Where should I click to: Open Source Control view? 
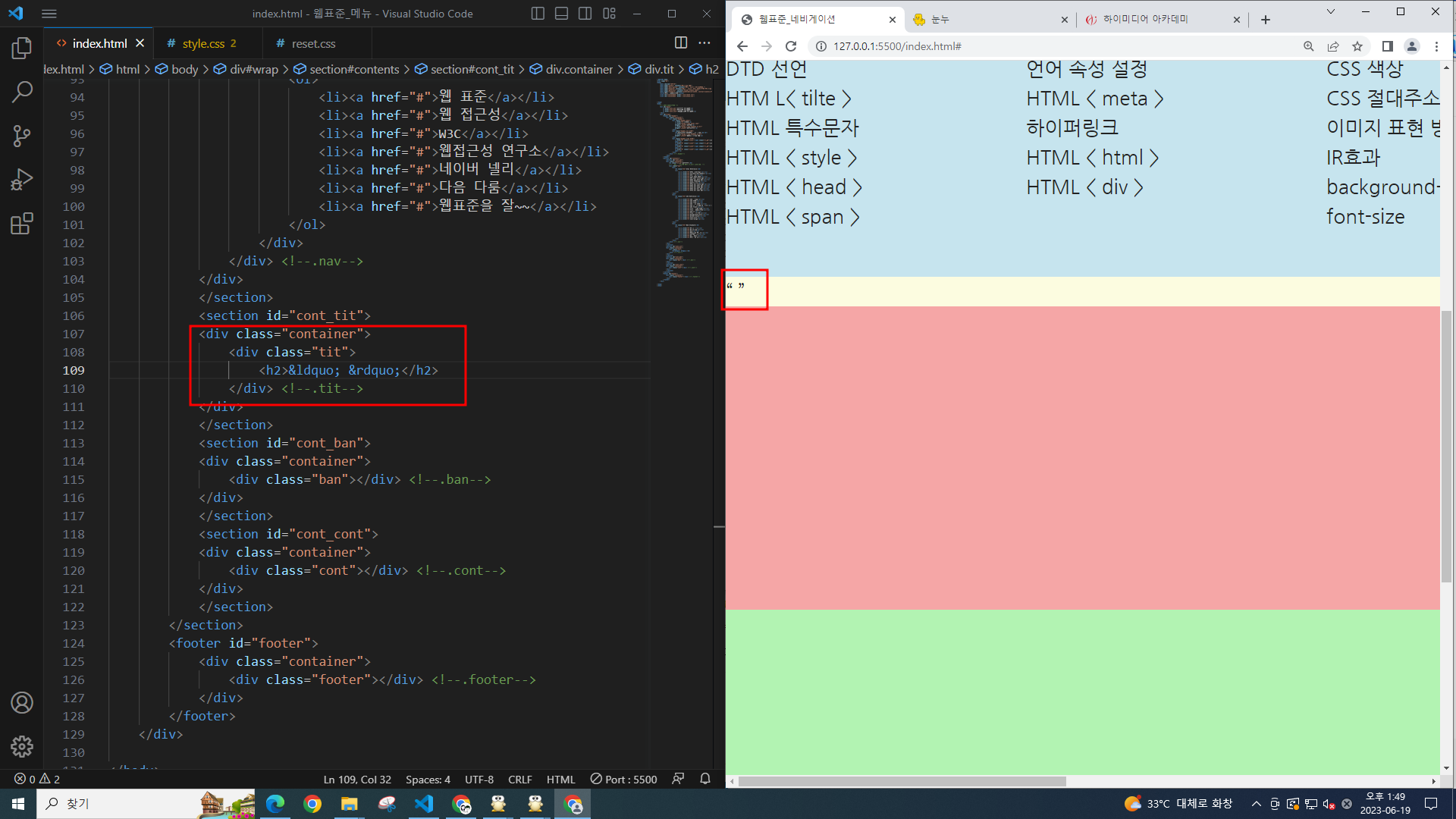click(x=22, y=136)
